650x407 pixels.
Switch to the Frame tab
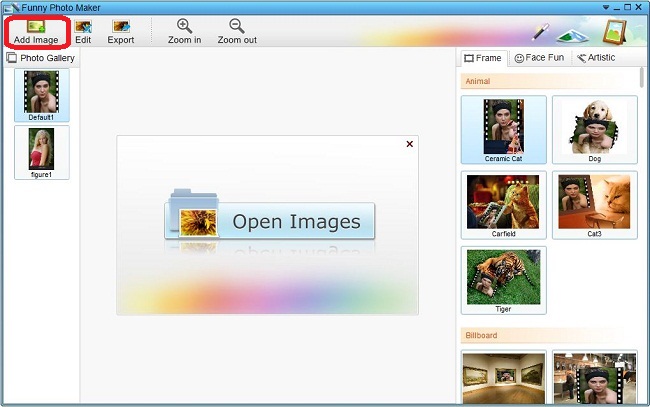pos(483,58)
